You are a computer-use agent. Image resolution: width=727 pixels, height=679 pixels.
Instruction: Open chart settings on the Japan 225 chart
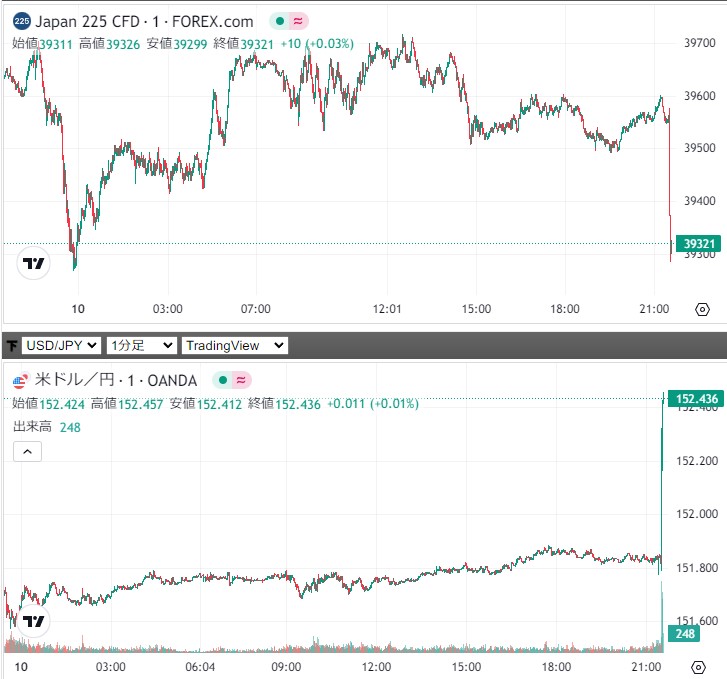[x=702, y=309]
